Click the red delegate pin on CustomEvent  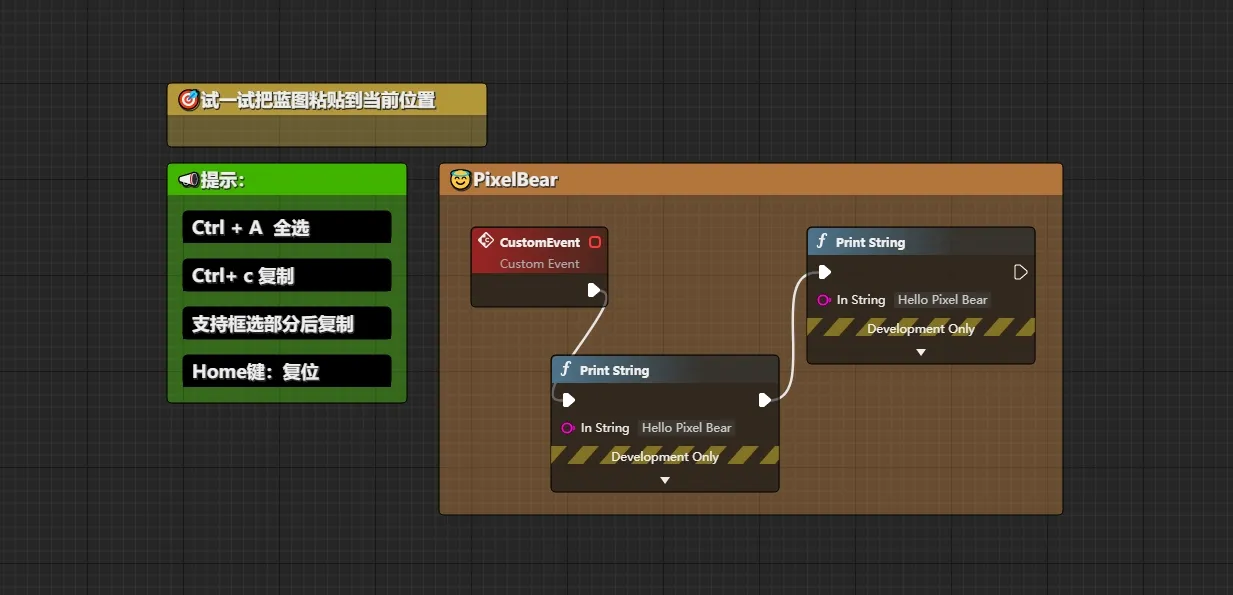click(x=595, y=242)
